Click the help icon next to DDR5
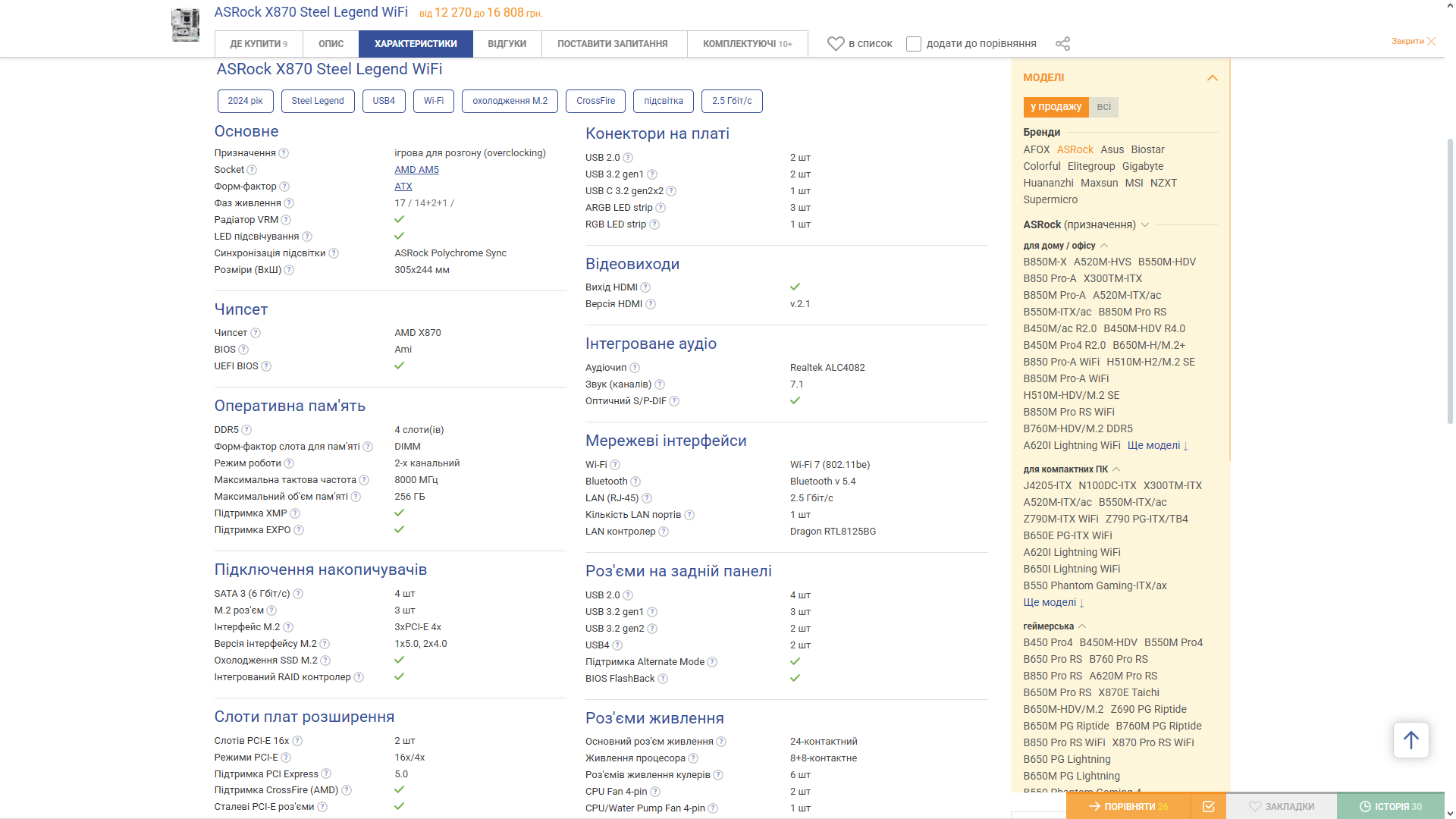This screenshot has height=819, width=1456. 246,430
